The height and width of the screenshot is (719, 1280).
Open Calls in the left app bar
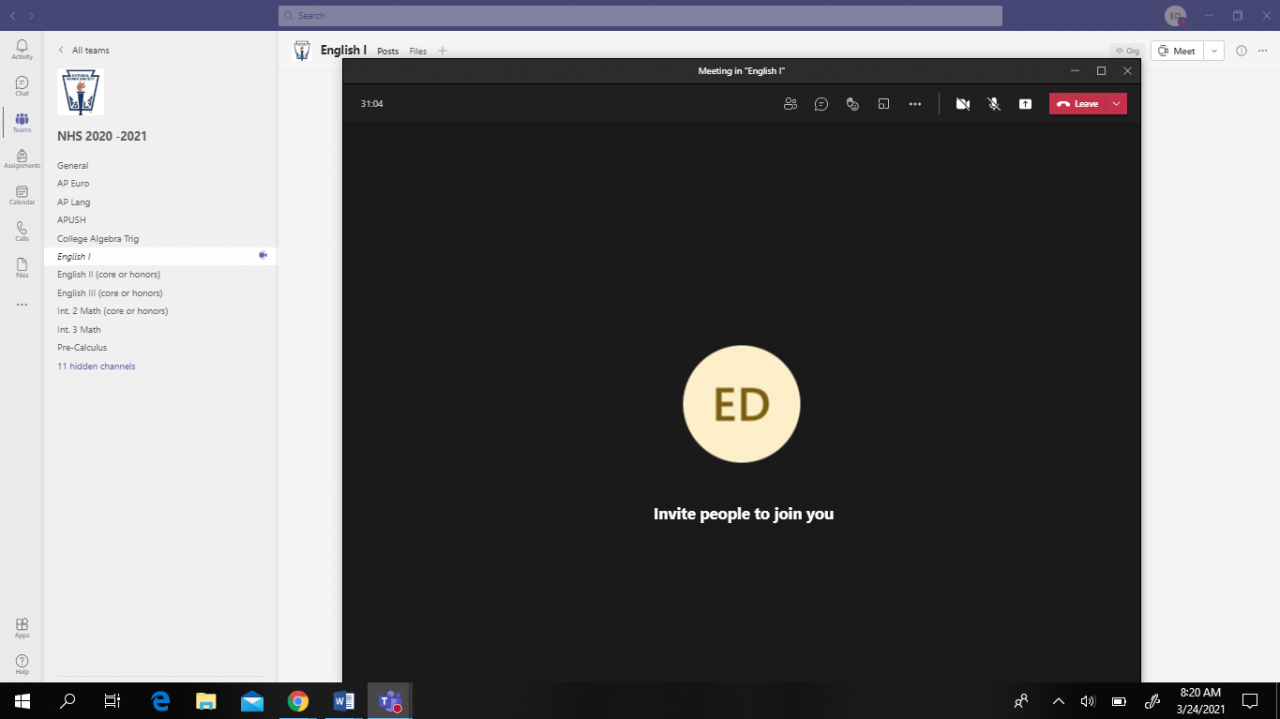[22, 231]
